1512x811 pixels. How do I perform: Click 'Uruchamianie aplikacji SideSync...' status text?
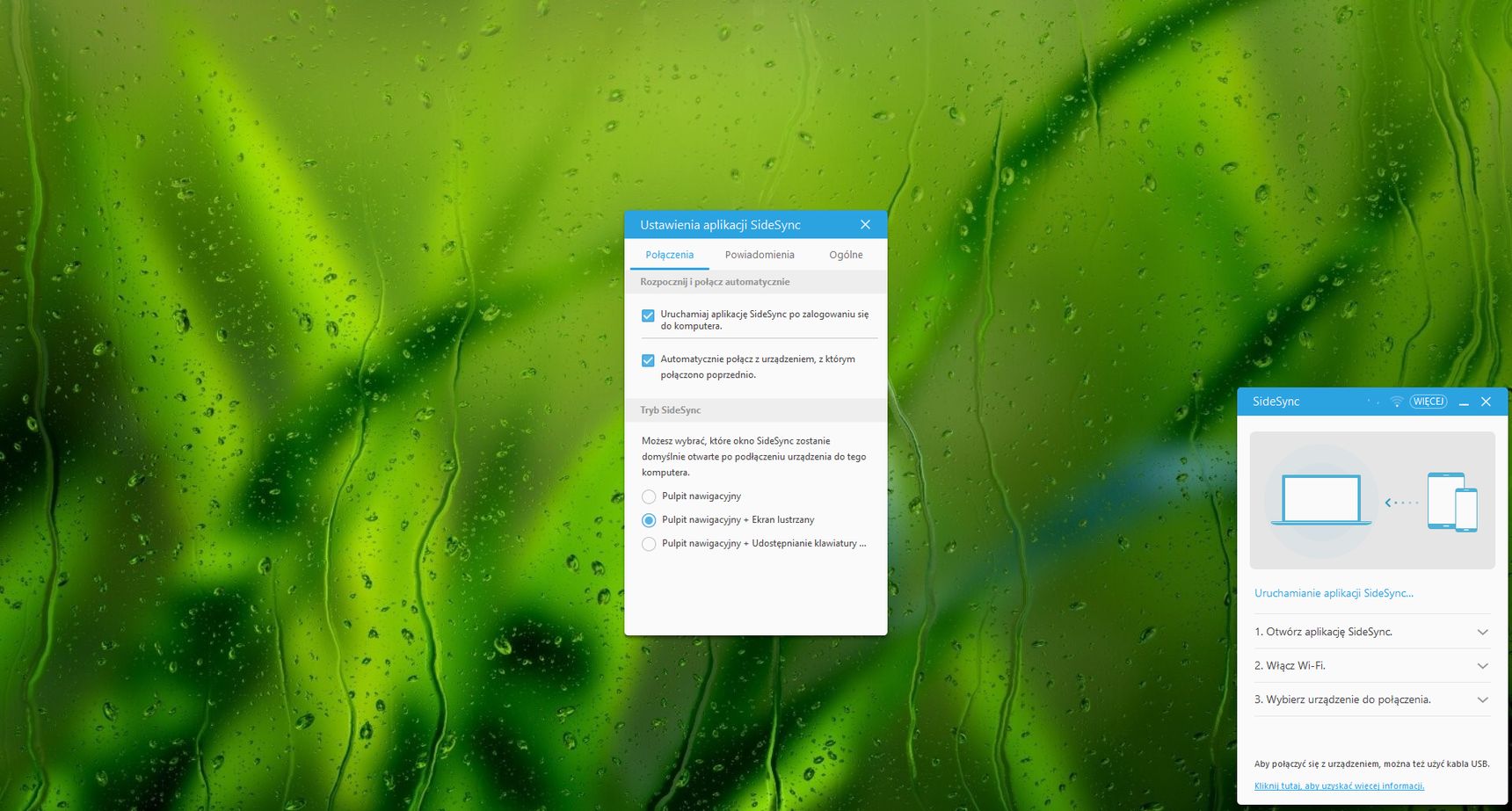1334,593
